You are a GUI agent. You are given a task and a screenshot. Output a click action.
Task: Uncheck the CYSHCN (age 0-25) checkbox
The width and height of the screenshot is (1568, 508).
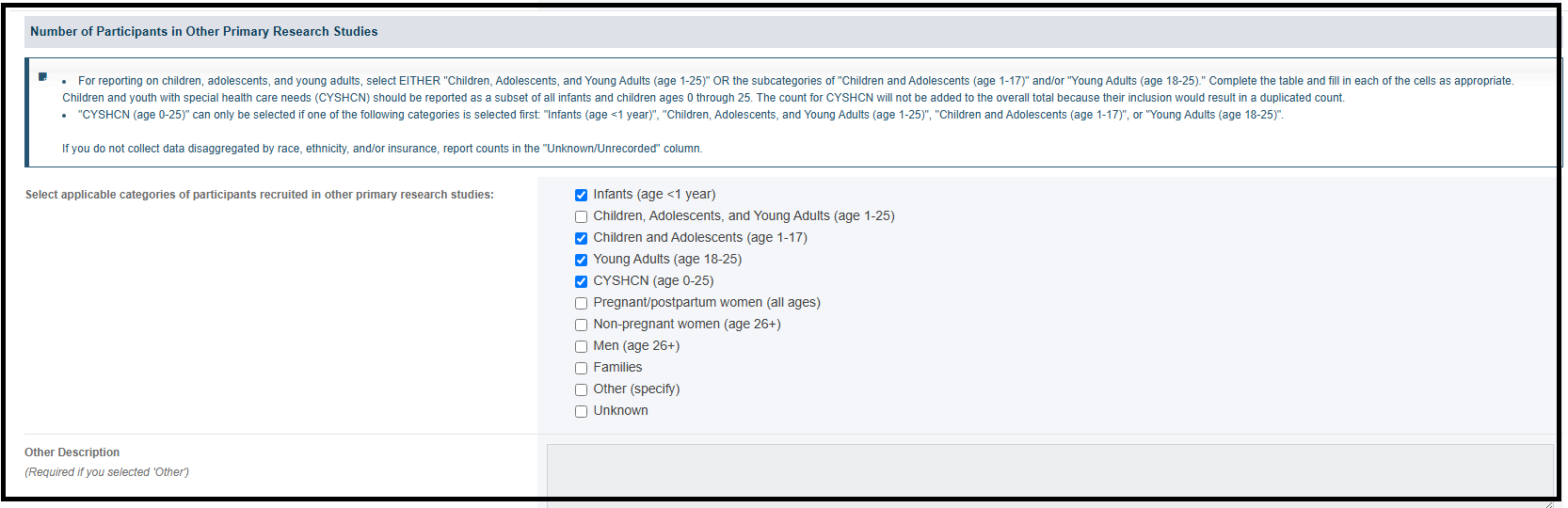pyautogui.click(x=581, y=281)
